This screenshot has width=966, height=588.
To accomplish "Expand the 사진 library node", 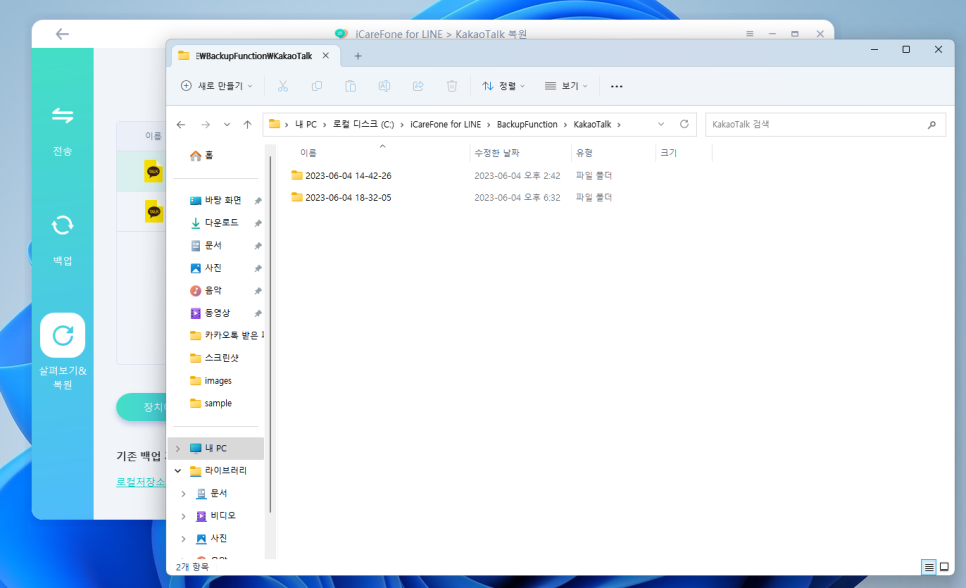I will click(183, 539).
